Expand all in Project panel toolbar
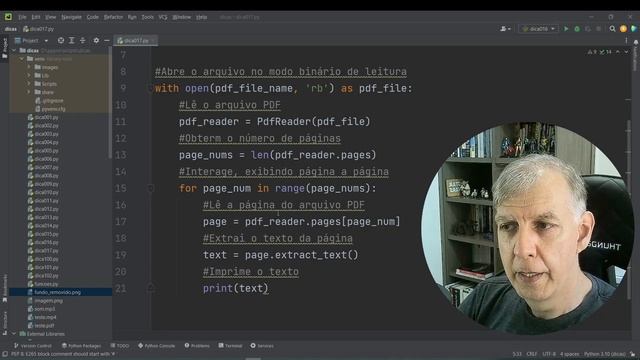 point(72,40)
